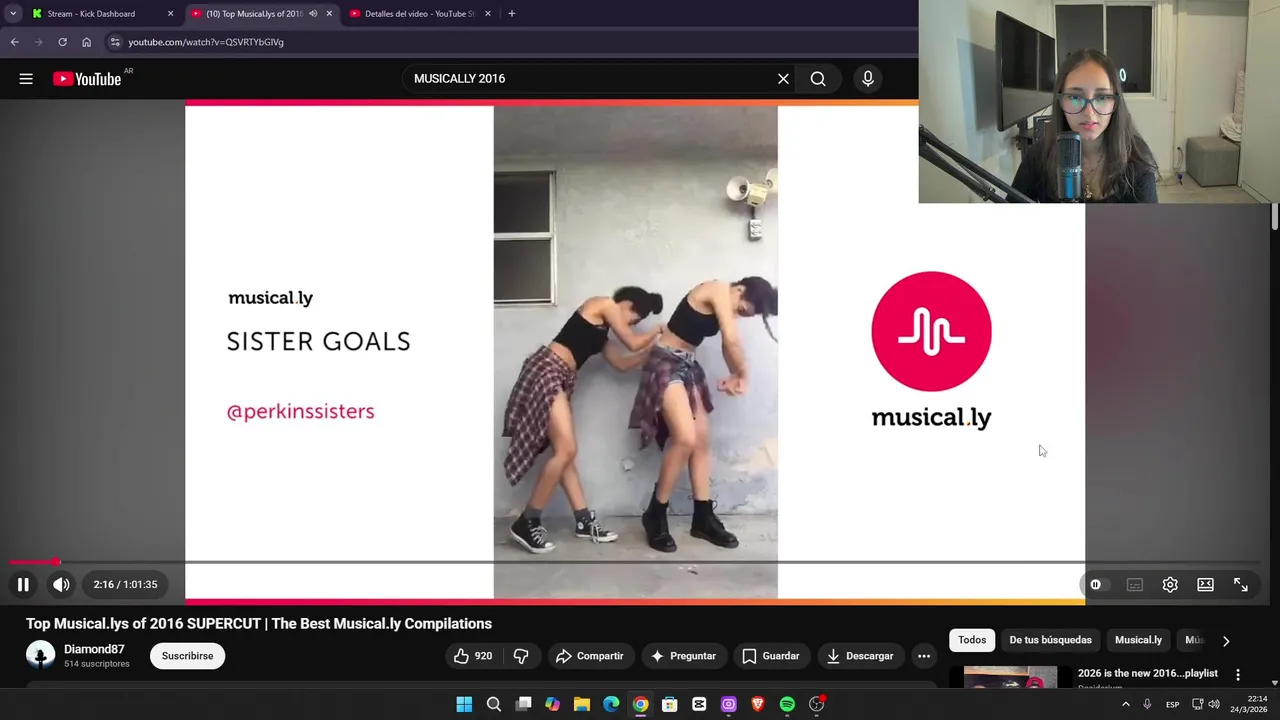1280x720 pixels.
Task: Open Brave browser from taskbar
Action: (x=758, y=704)
